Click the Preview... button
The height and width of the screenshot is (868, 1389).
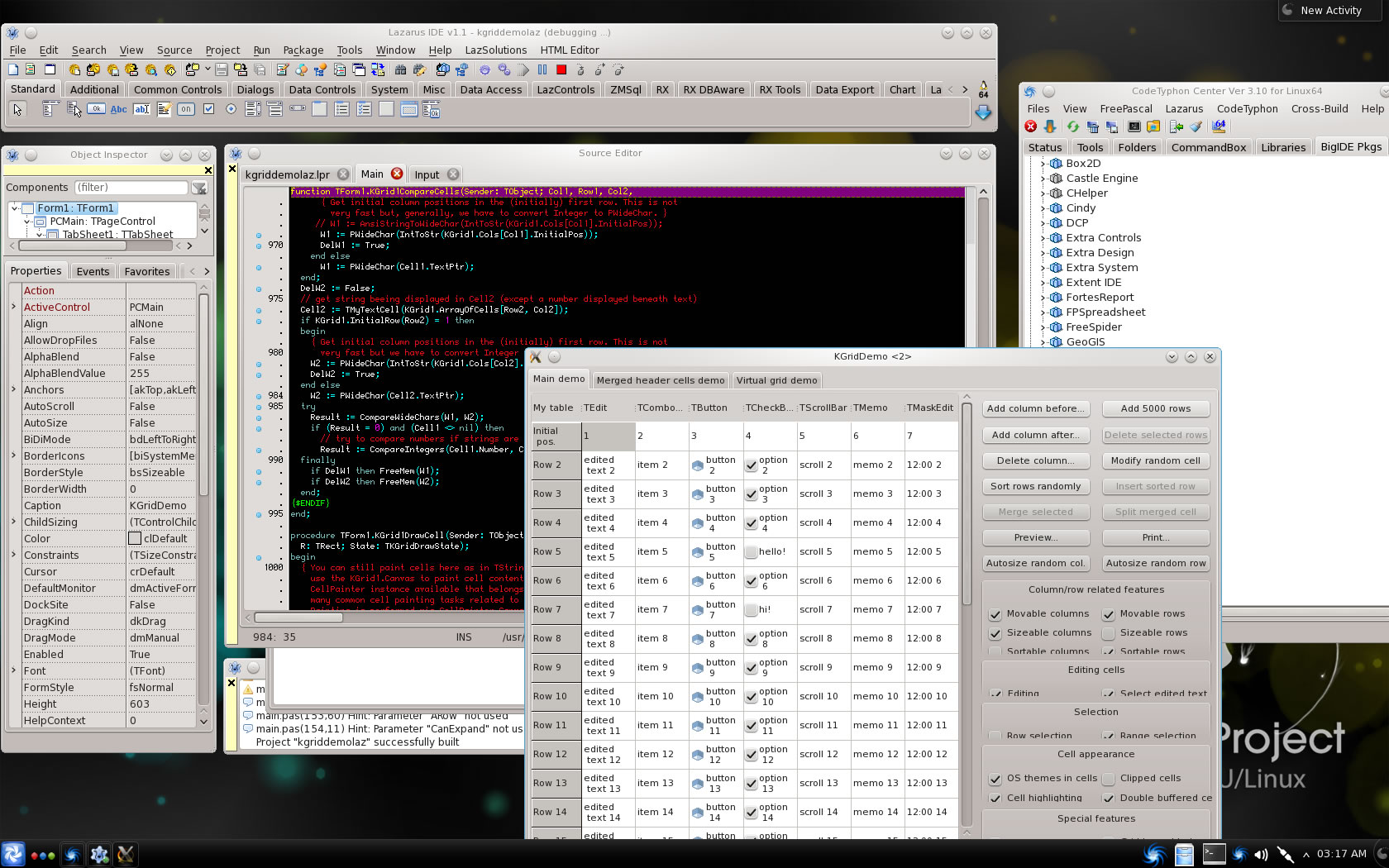click(x=1036, y=537)
